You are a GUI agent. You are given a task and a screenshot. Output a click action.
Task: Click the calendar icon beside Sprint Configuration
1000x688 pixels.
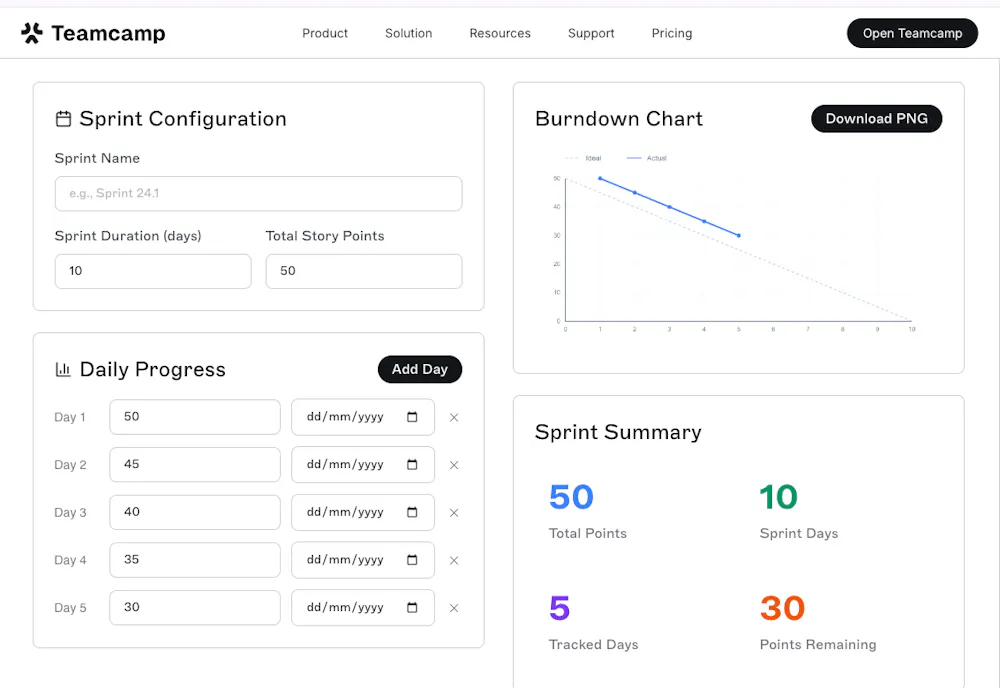(x=61, y=117)
